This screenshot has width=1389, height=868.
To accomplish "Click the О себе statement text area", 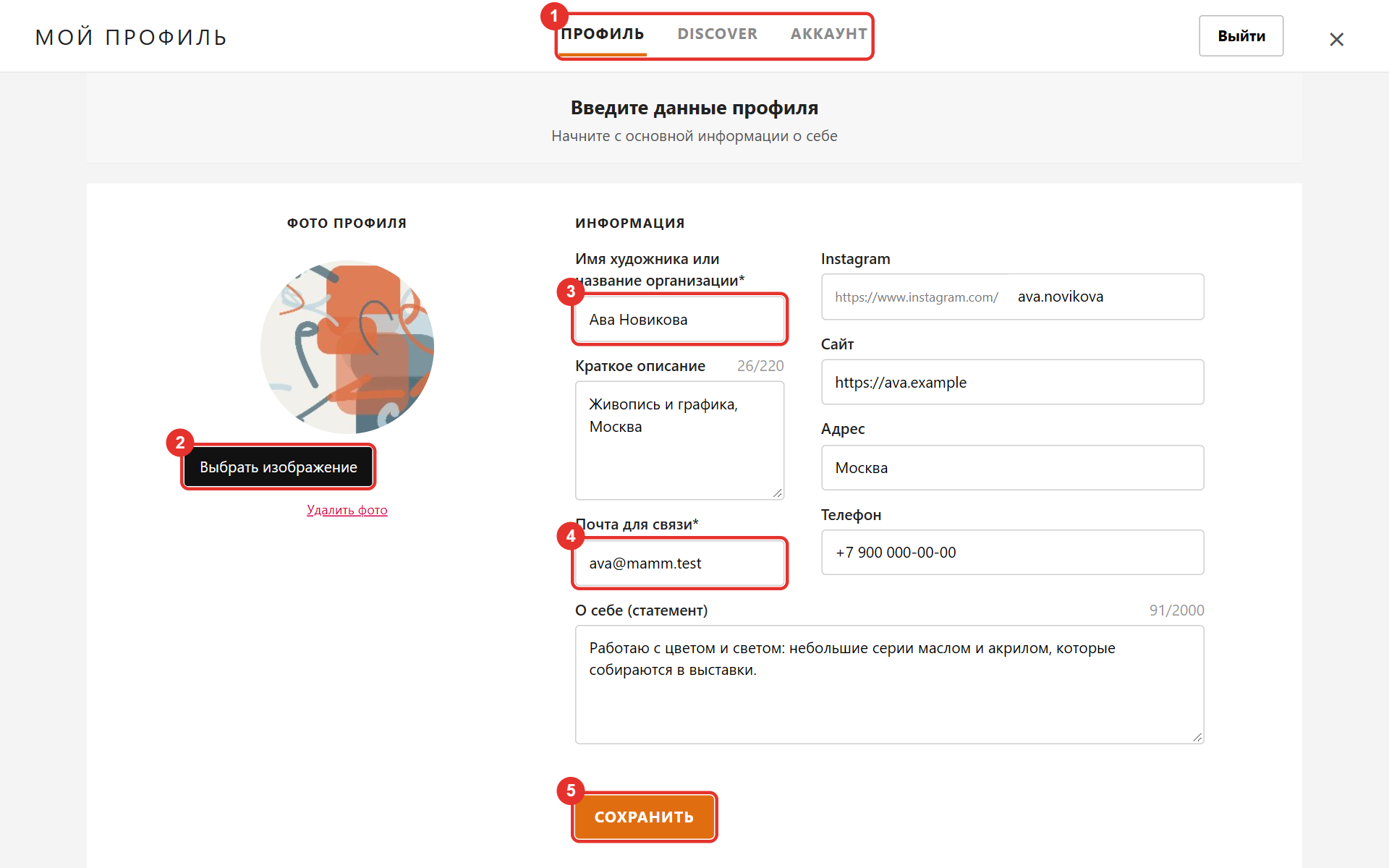I will click(890, 684).
